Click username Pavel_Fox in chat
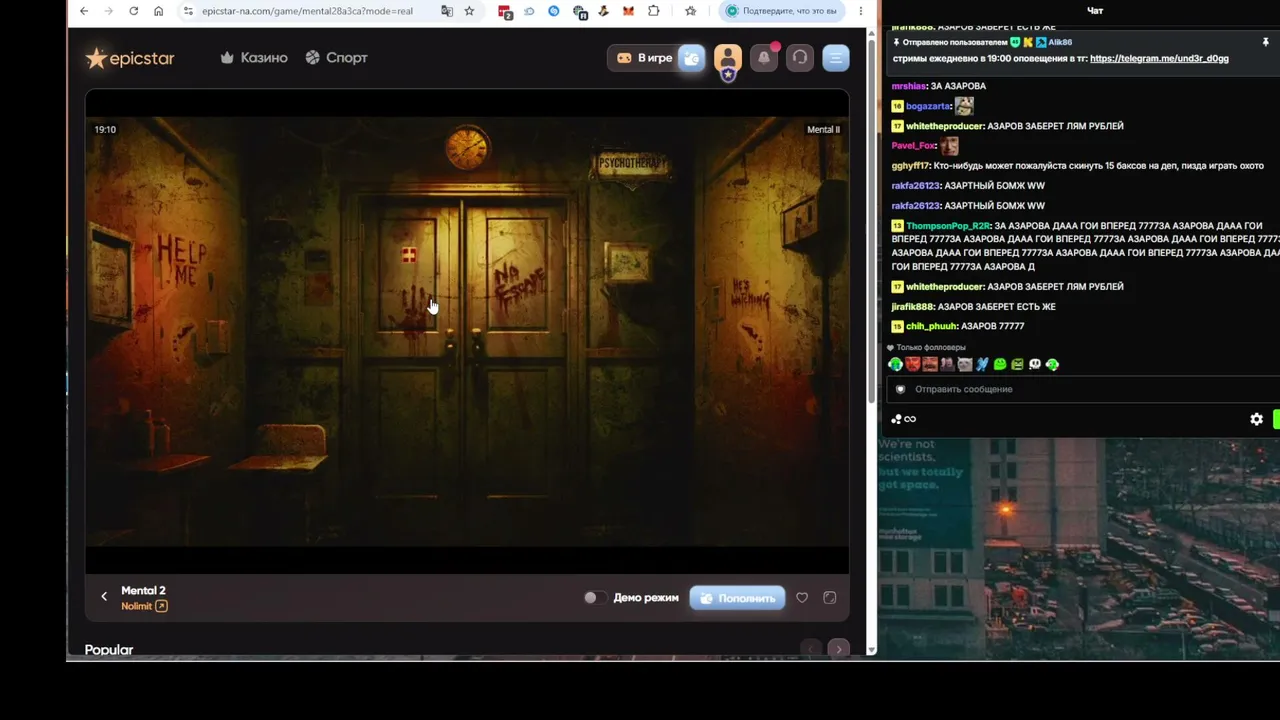The image size is (1280, 720). 913,146
